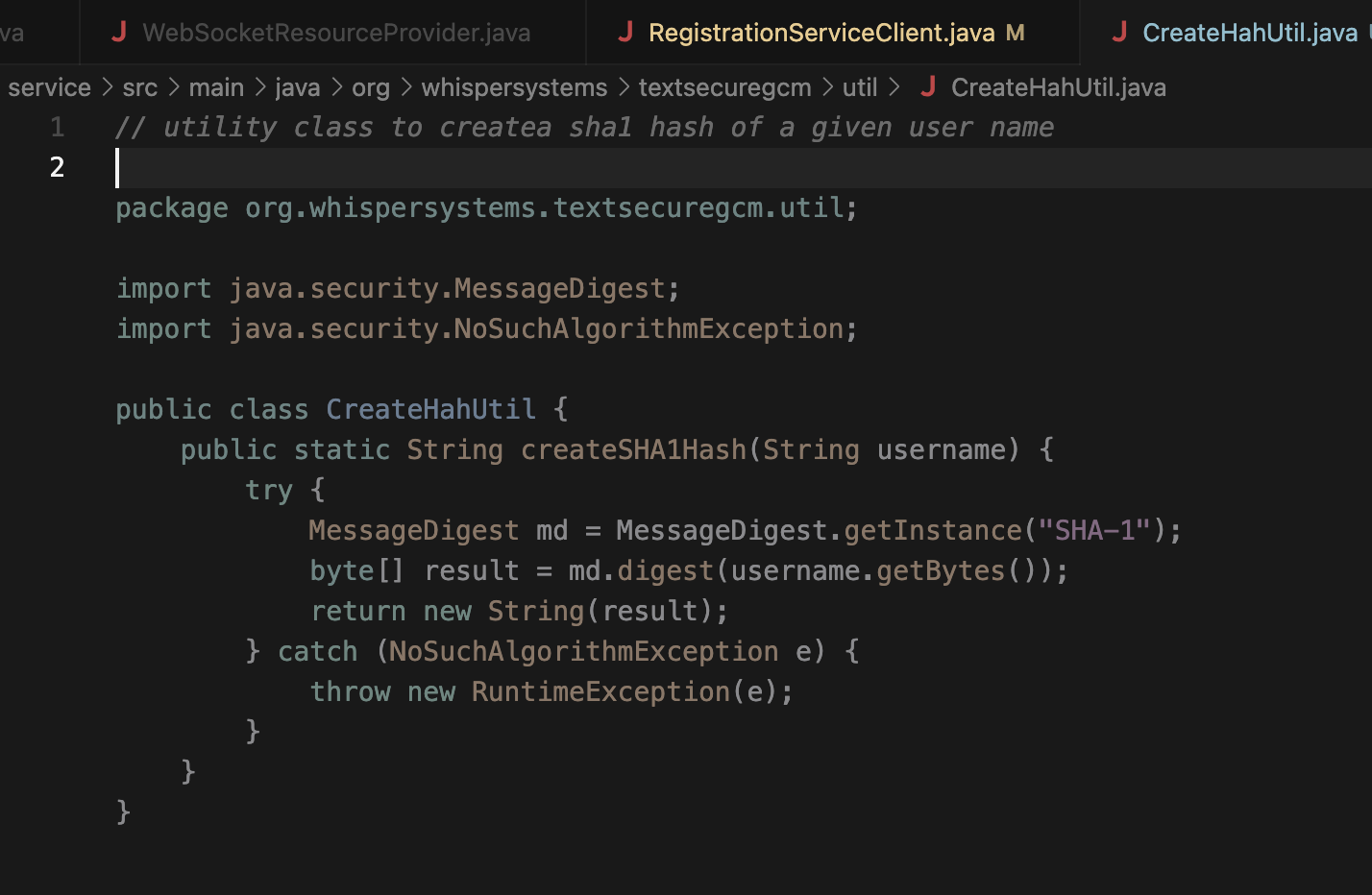Click 'catch' keyword
Screen dimensions: 1372x895
pyautogui.click(x=317, y=651)
